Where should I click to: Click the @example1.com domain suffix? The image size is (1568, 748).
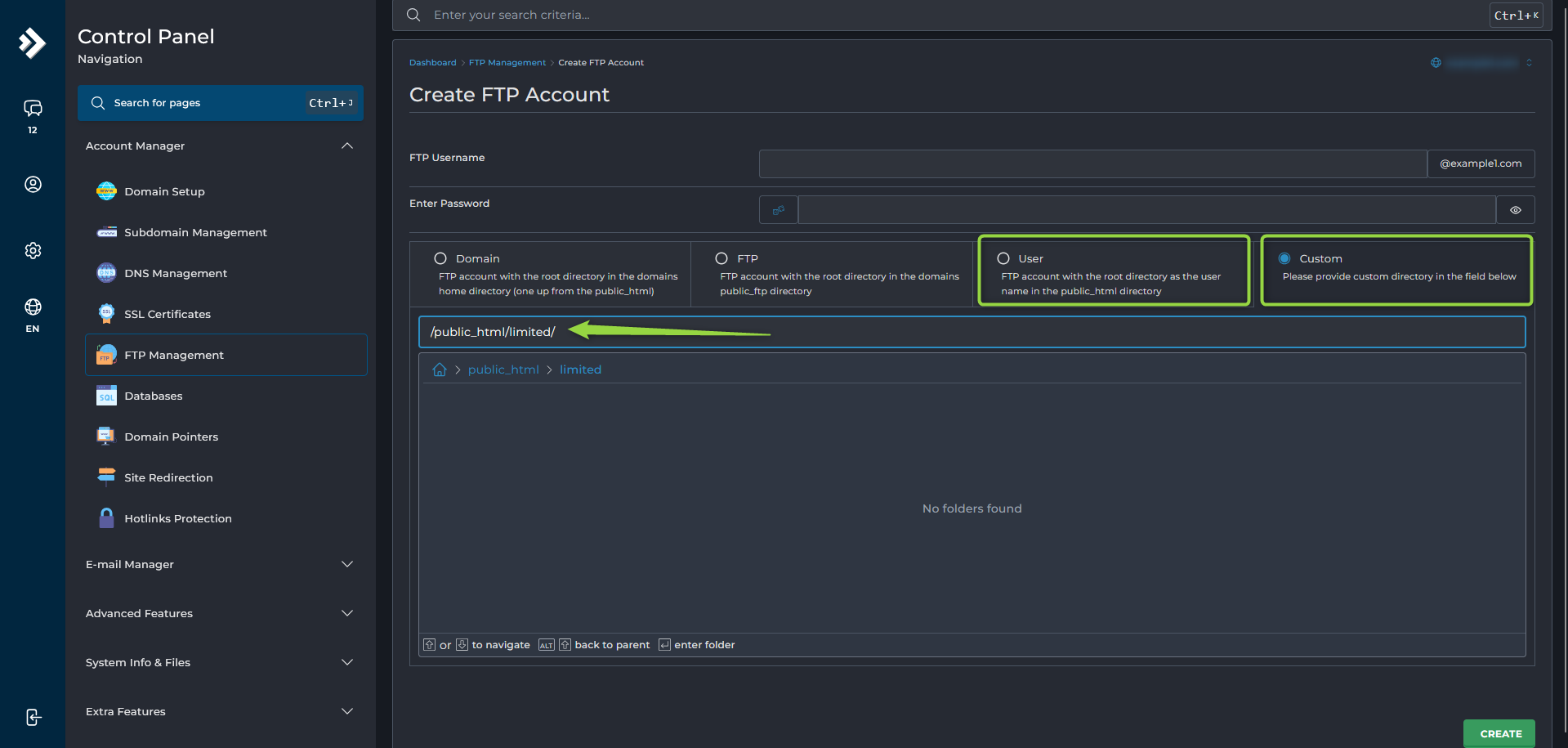(x=1481, y=163)
